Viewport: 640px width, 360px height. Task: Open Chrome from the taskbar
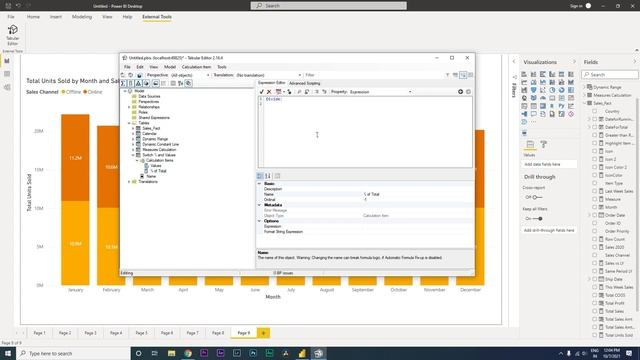coord(188,353)
